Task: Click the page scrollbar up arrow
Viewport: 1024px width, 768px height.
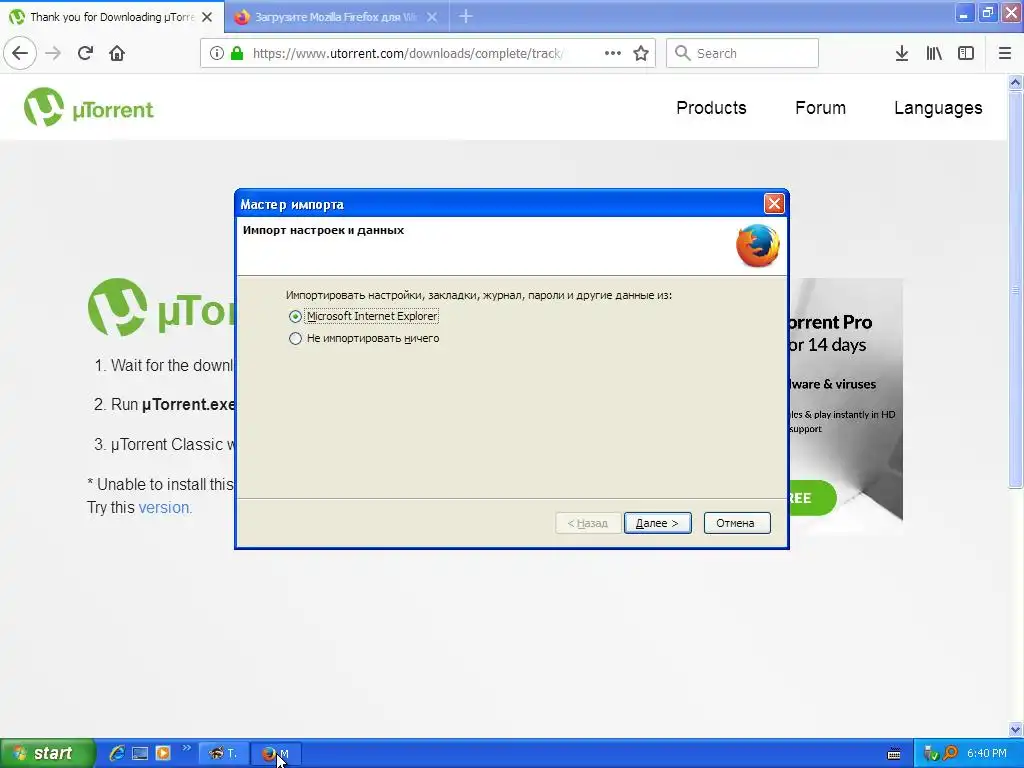Action: pos(1015,82)
